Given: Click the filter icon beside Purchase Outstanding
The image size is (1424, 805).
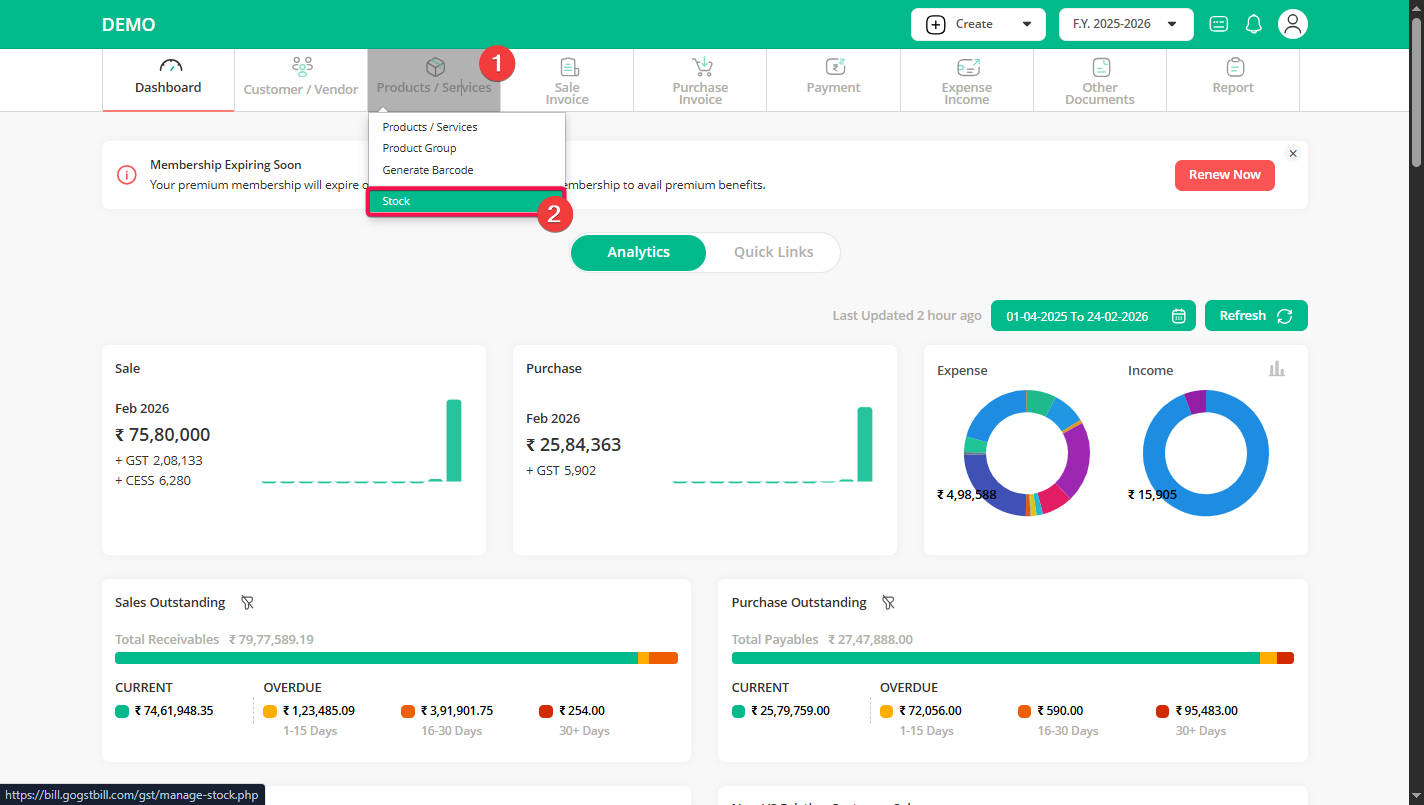Looking at the screenshot, I should (x=887, y=603).
